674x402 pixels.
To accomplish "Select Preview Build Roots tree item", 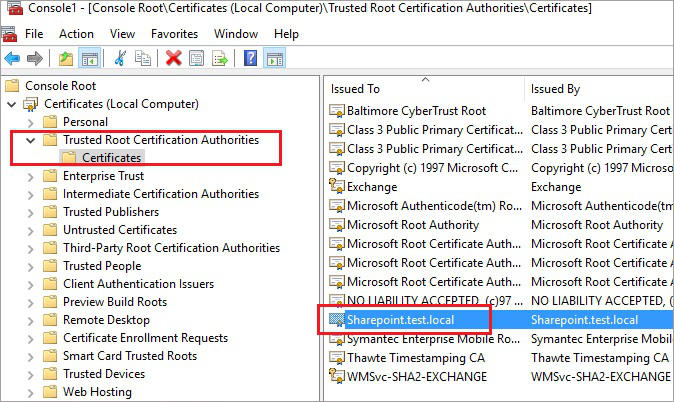I will click(x=115, y=302).
